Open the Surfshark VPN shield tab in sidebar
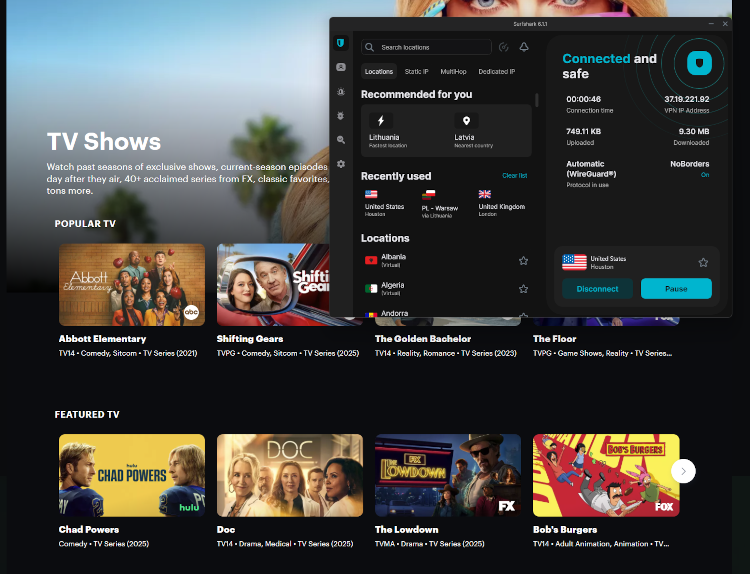Viewport: 750px width, 574px height. 341,43
